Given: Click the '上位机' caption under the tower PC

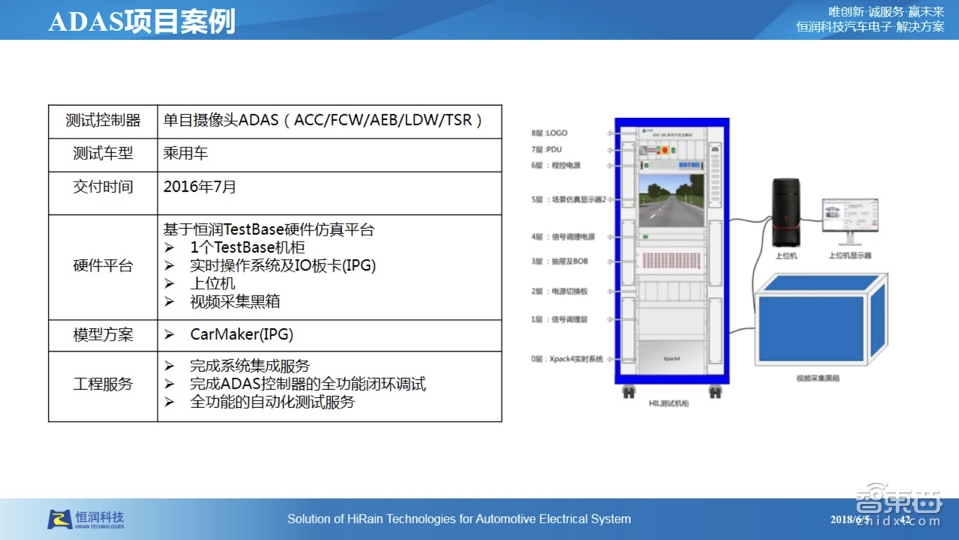Looking at the screenshot, I should click(x=786, y=256).
